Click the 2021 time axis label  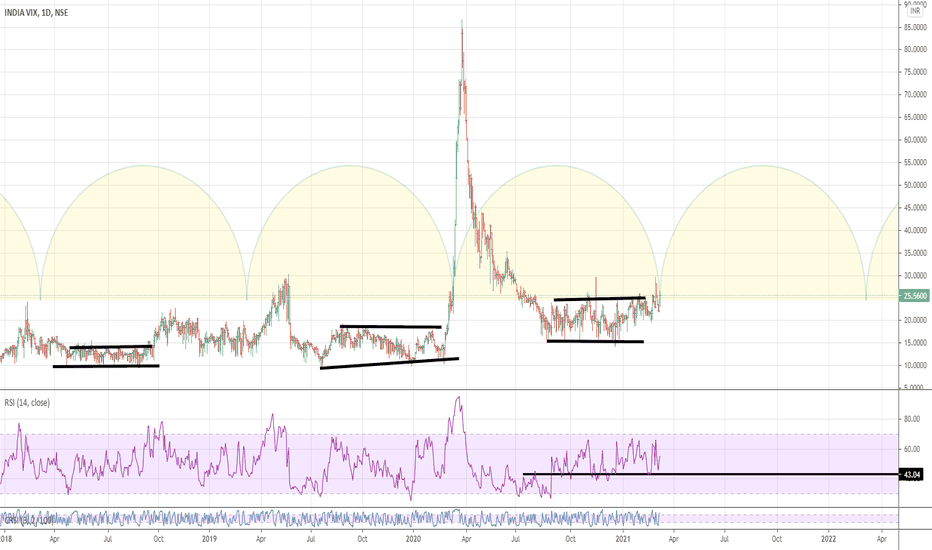[x=622, y=539]
